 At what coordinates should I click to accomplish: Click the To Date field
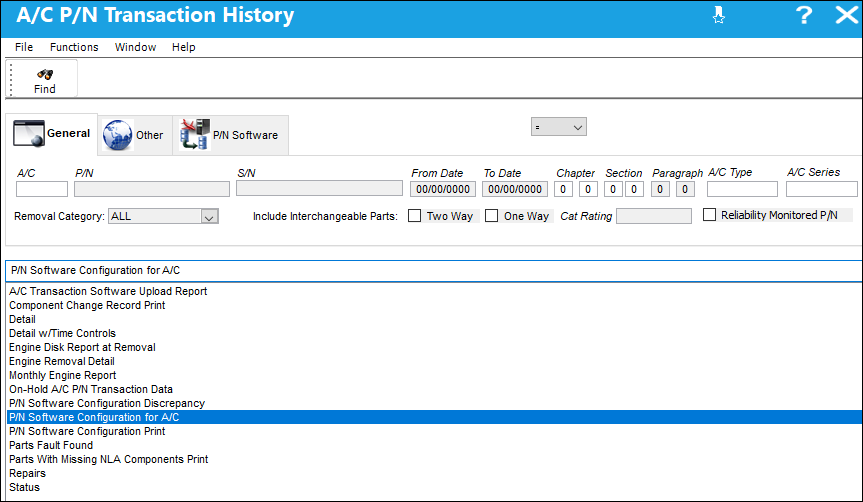tap(515, 189)
